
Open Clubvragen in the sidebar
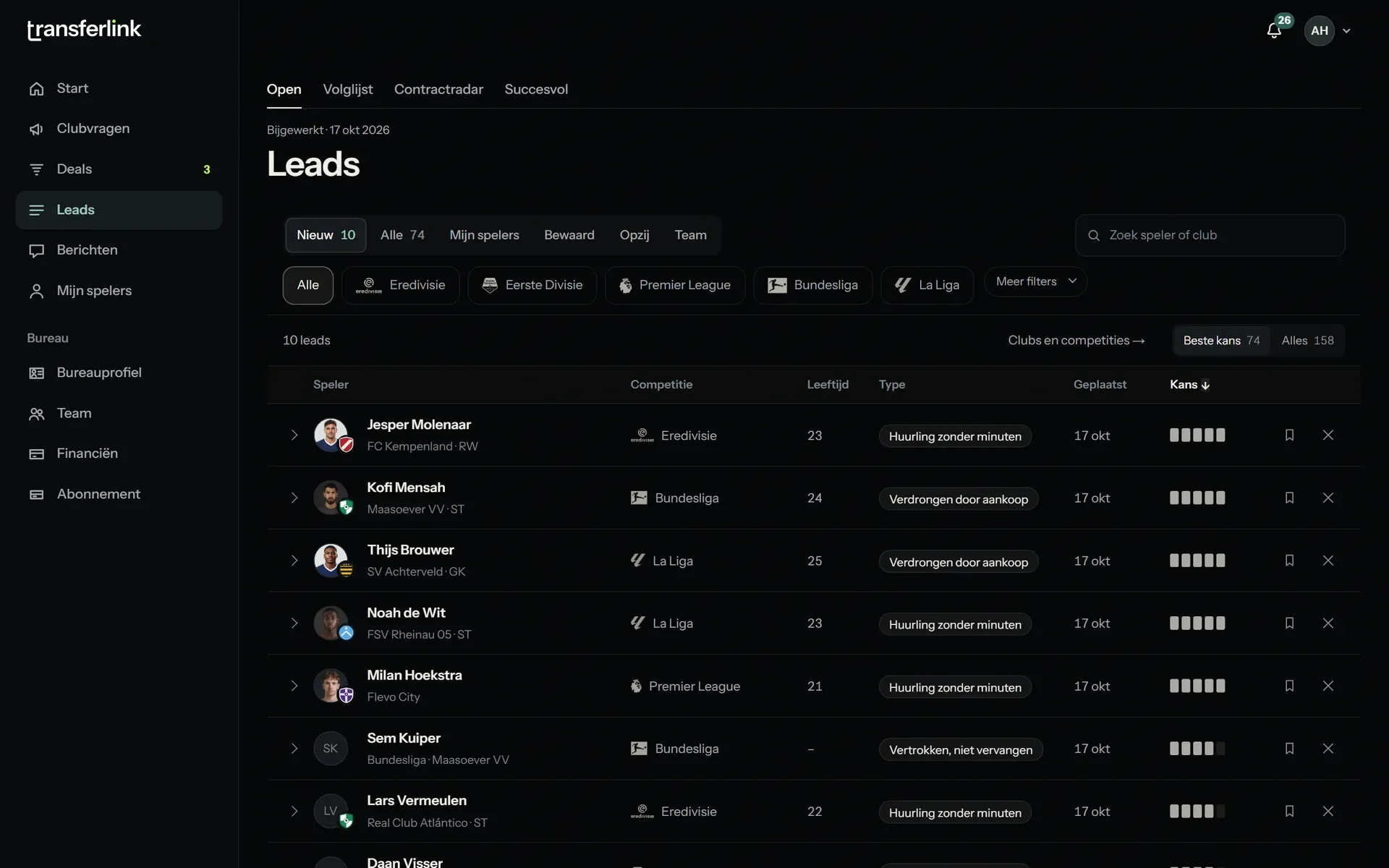119,129
